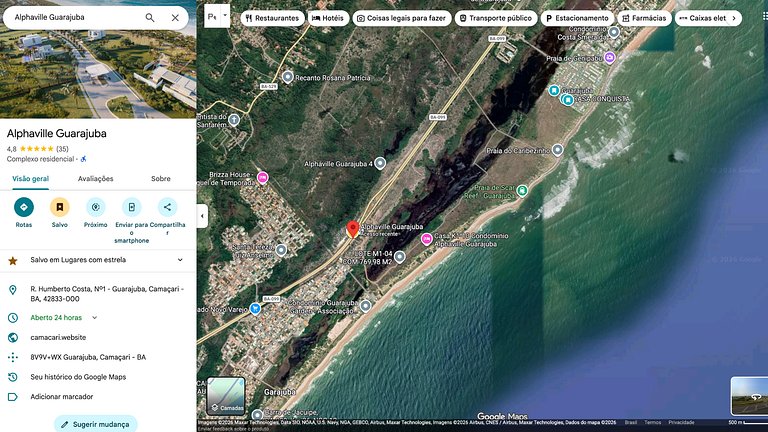Open the Termos link
The image size is (768, 432).
click(x=652, y=422)
